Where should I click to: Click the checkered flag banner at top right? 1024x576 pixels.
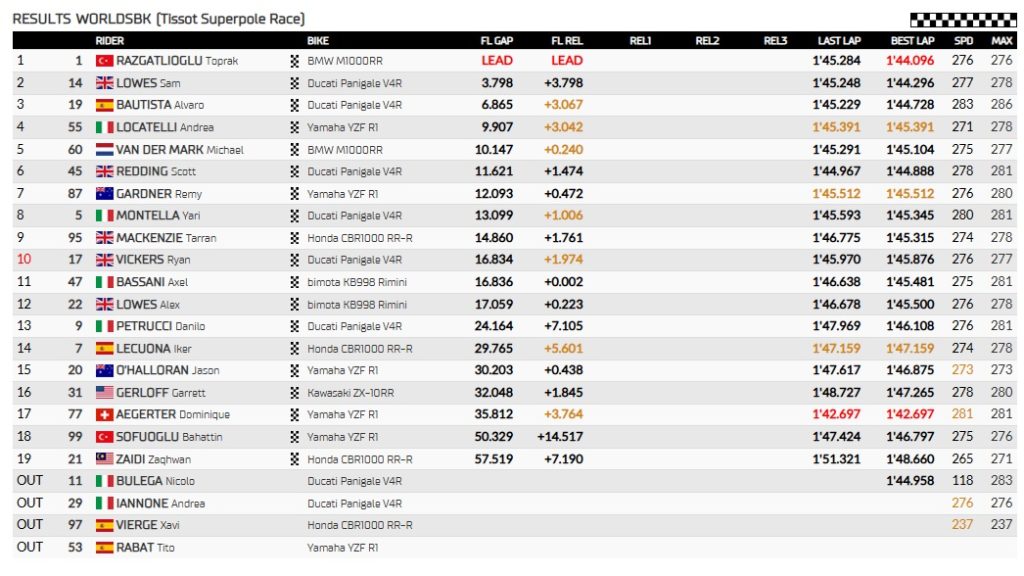point(962,20)
